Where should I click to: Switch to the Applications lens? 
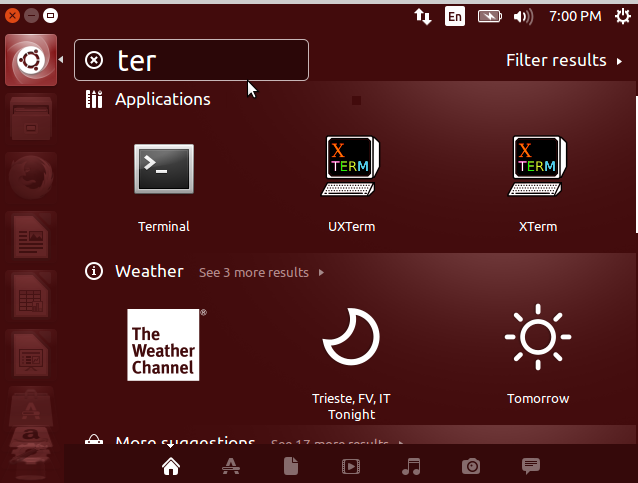pyautogui.click(x=231, y=466)
